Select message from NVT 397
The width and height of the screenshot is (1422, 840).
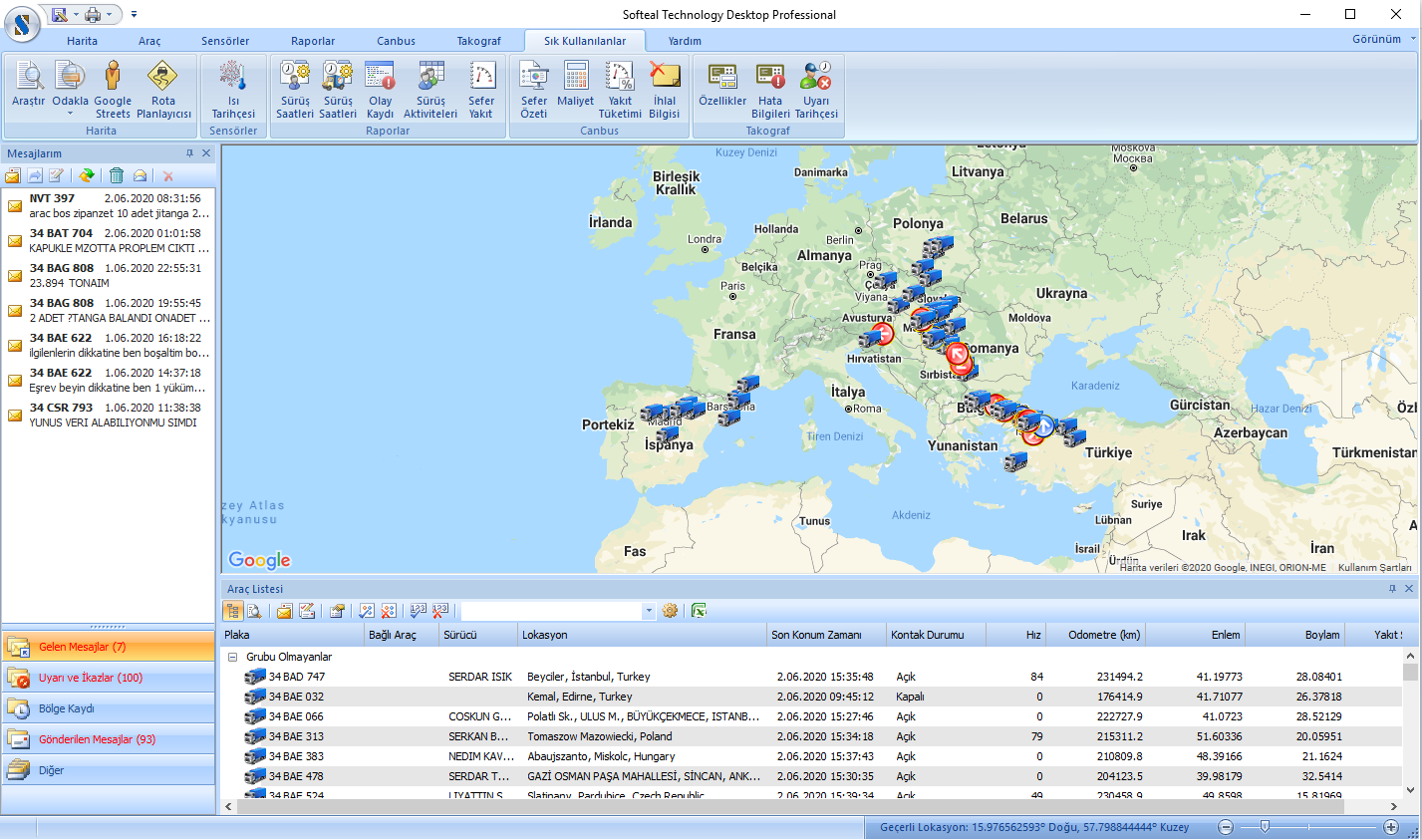[x=108, y=205]
